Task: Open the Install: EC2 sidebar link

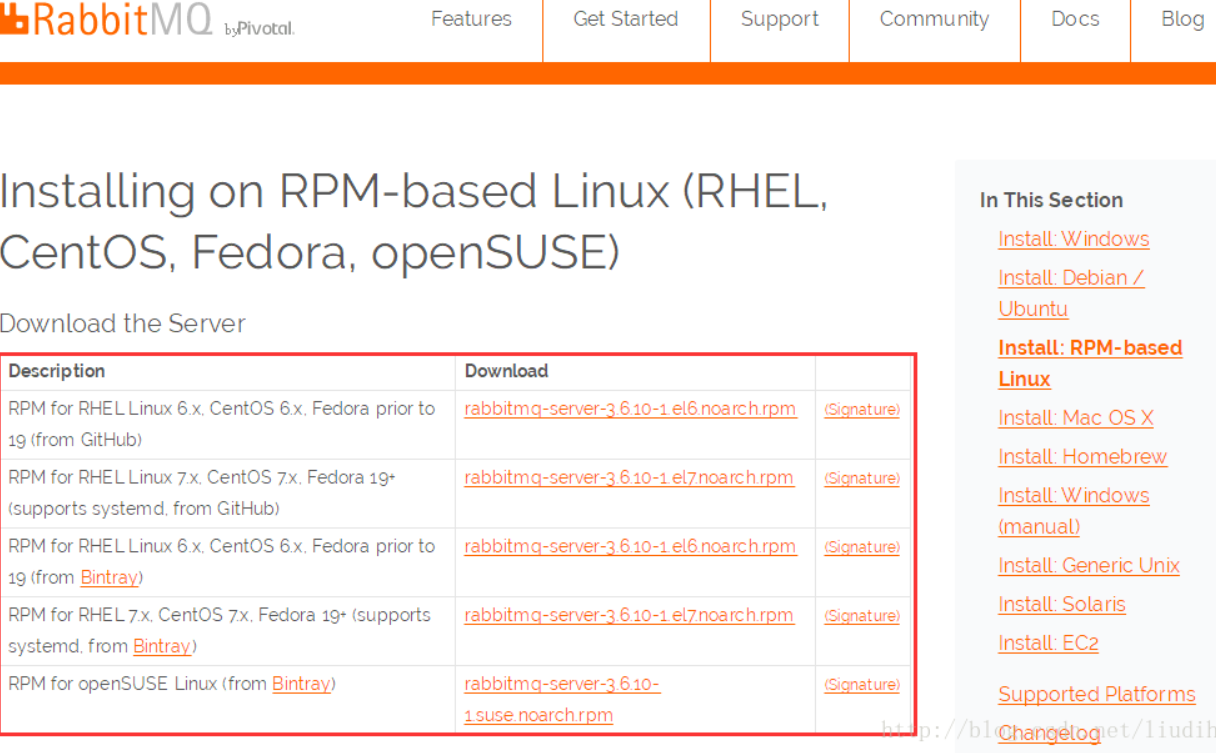Action: (x=1048, y=644)
